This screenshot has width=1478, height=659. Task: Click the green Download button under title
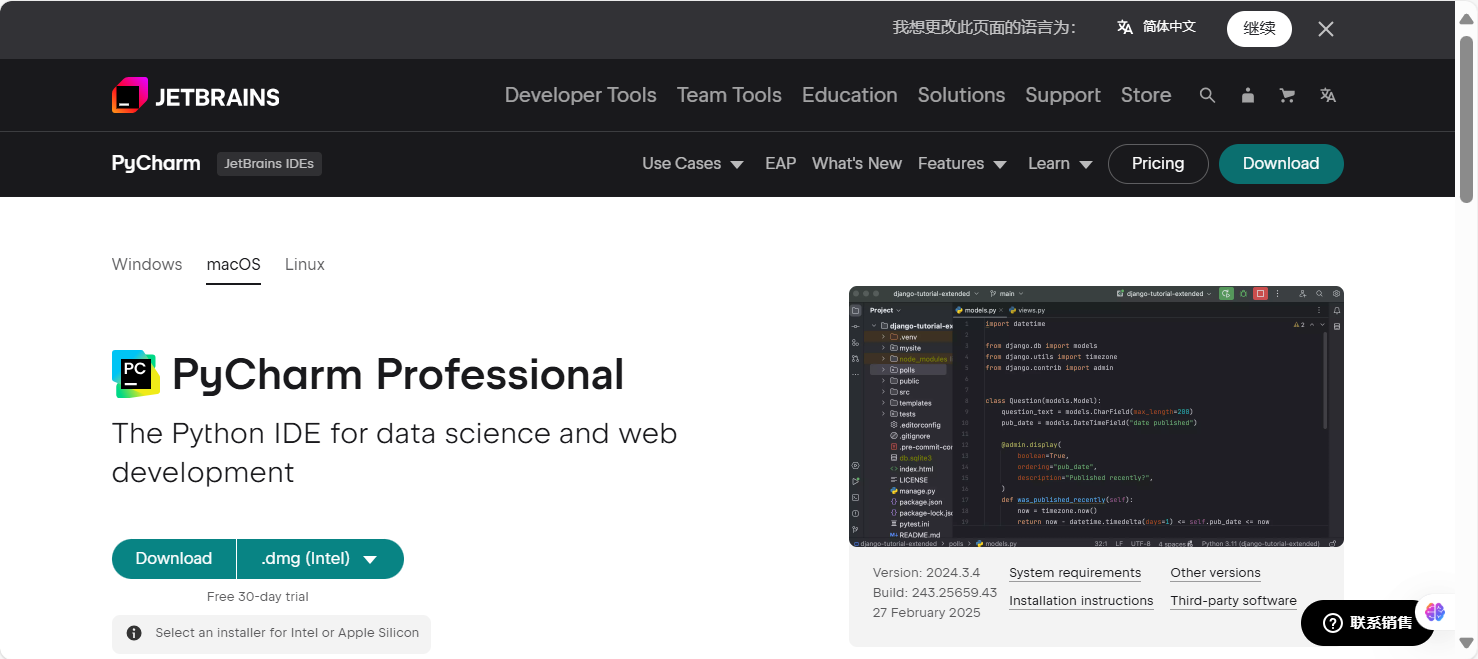click(x=174, y=559)
